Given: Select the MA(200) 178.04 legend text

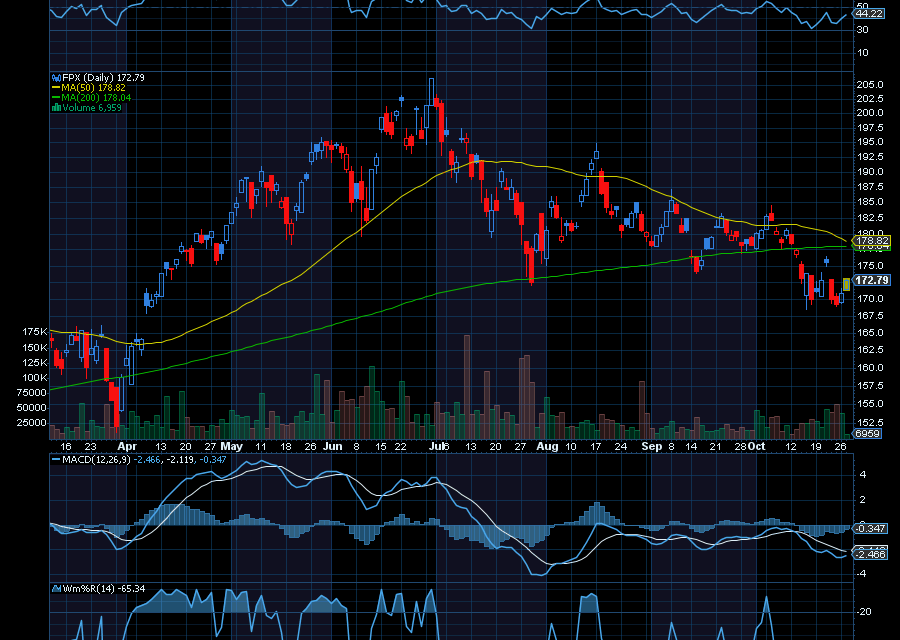Looking at the screenshot, I should click(96, 98).
